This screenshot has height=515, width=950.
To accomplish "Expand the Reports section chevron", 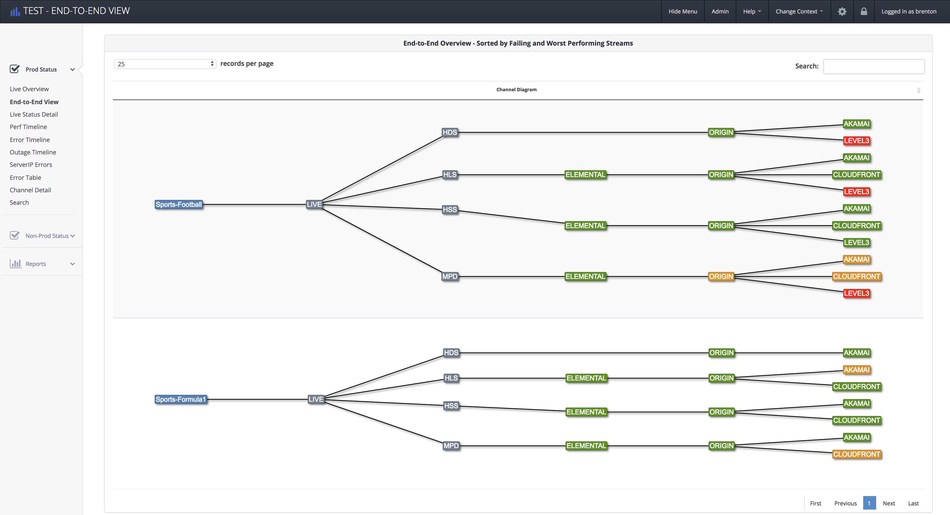I will click(x=72, y=264).
